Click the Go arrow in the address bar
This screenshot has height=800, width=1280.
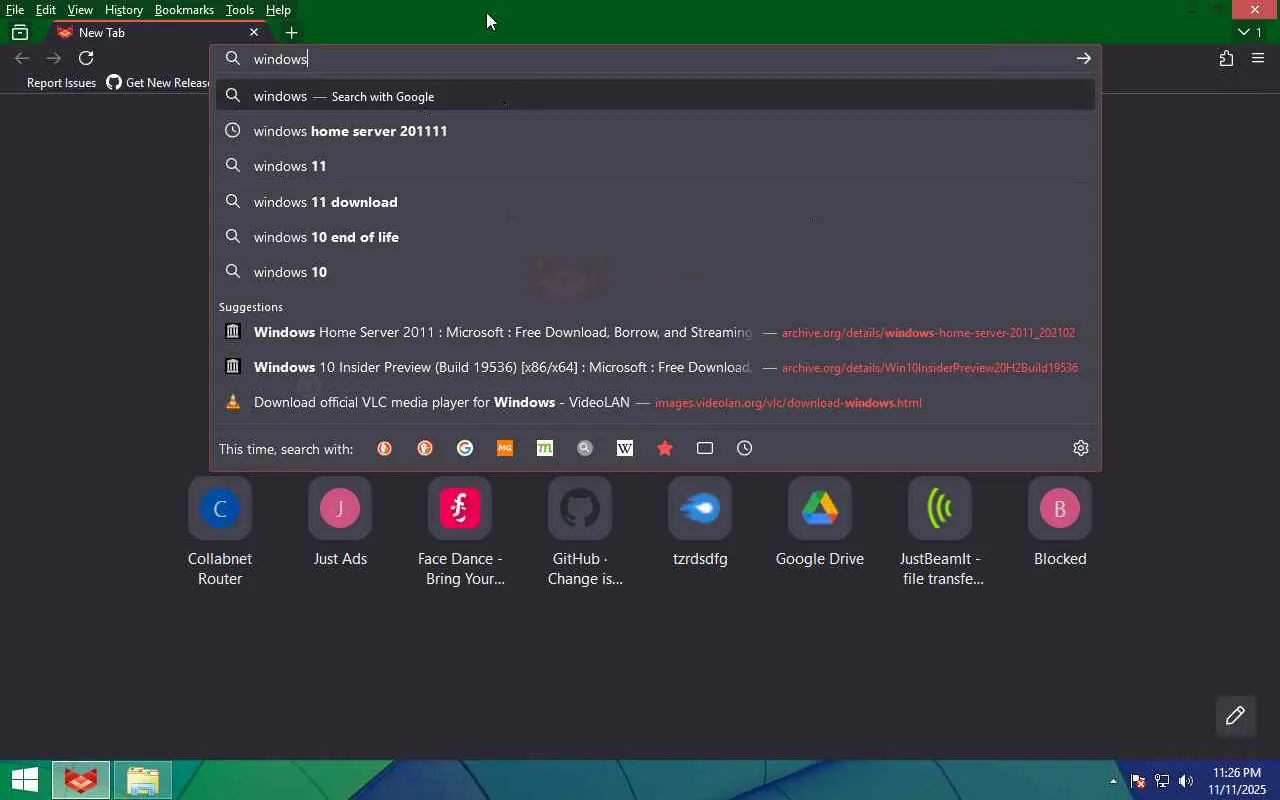pos(1083,59)
